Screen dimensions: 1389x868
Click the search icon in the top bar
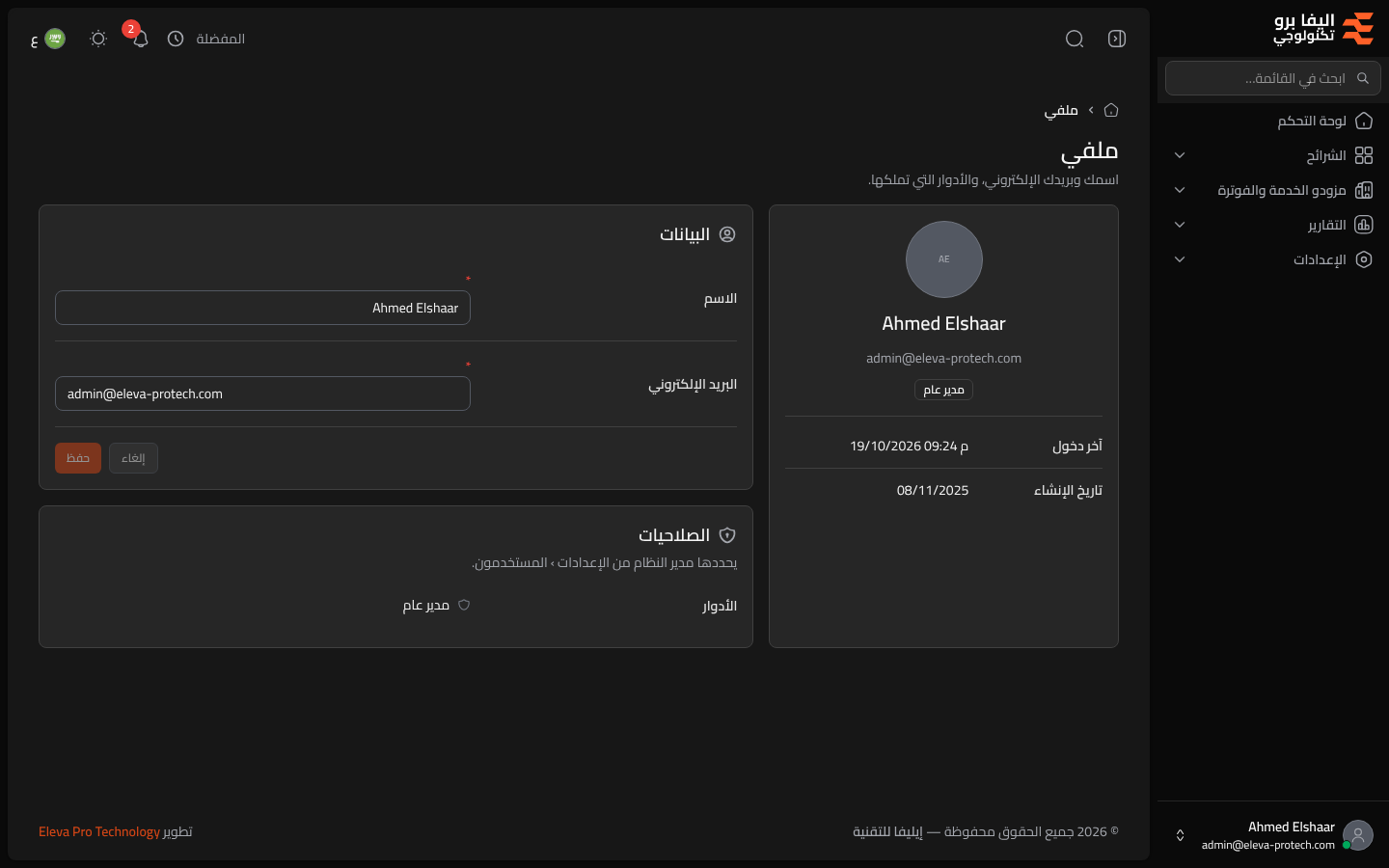[1075, 39]
